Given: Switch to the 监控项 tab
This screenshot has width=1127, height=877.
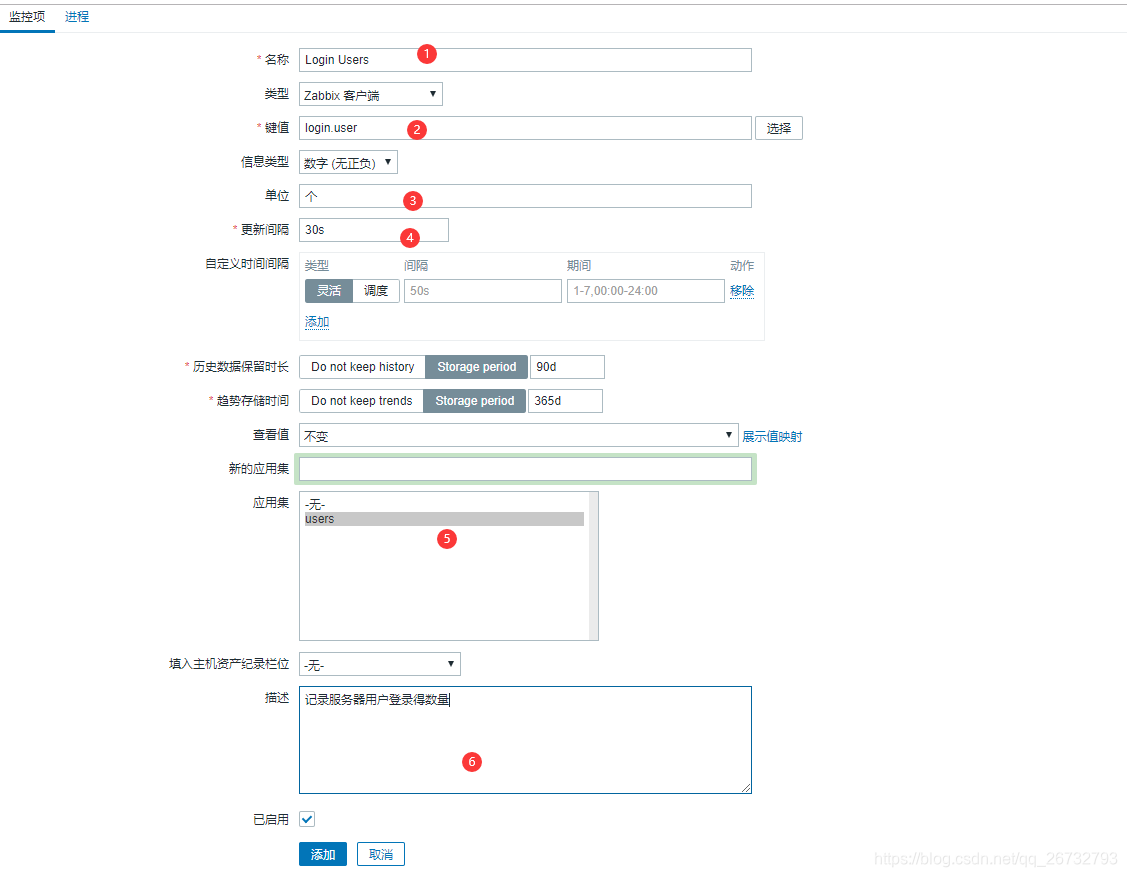Looking at the screenshot, I should pos(27,17).
